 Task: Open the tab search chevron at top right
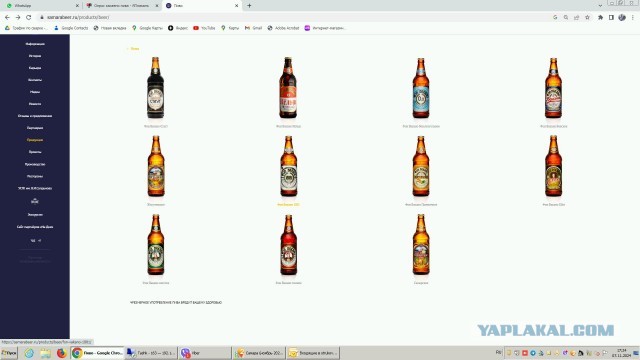600,6
